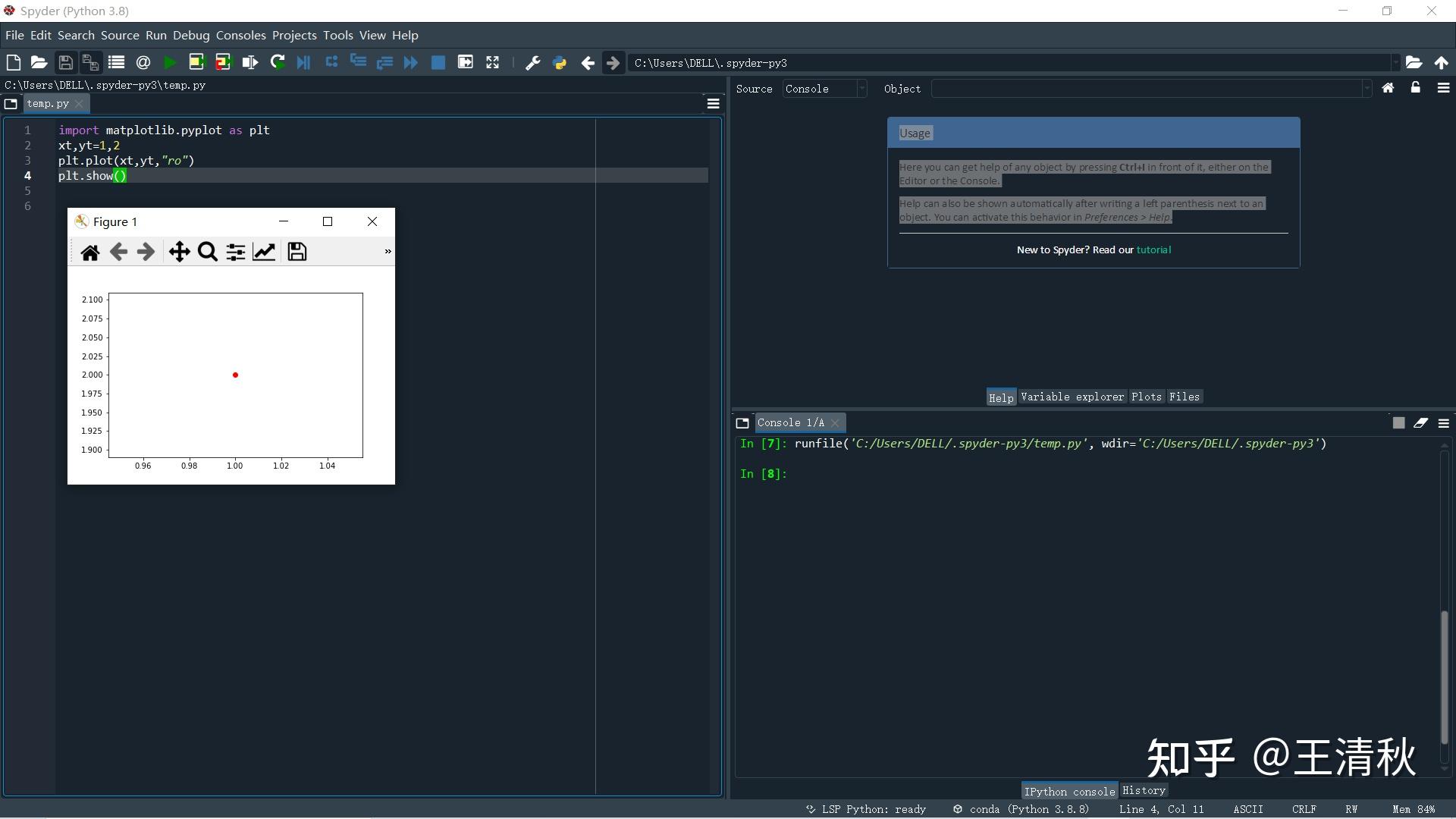
Task: Reset Figure 1 to its home view
Action: 90,252
